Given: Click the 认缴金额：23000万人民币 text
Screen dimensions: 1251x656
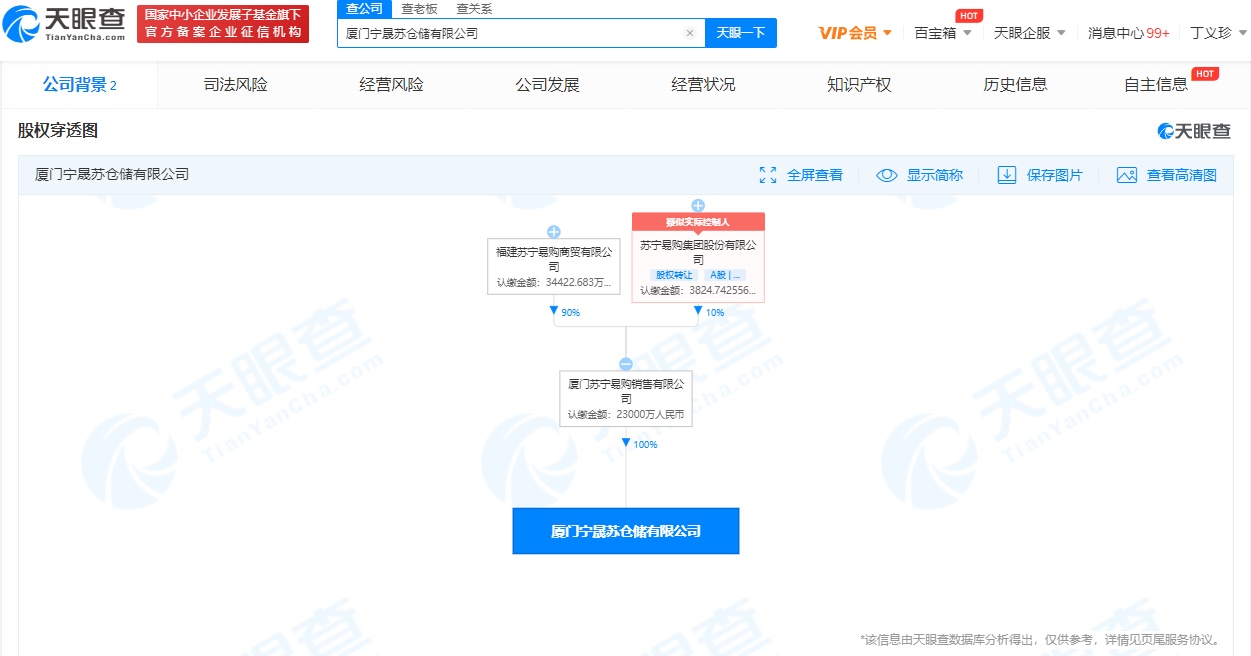Looking at the screenshot, I should tap(626, 415).
